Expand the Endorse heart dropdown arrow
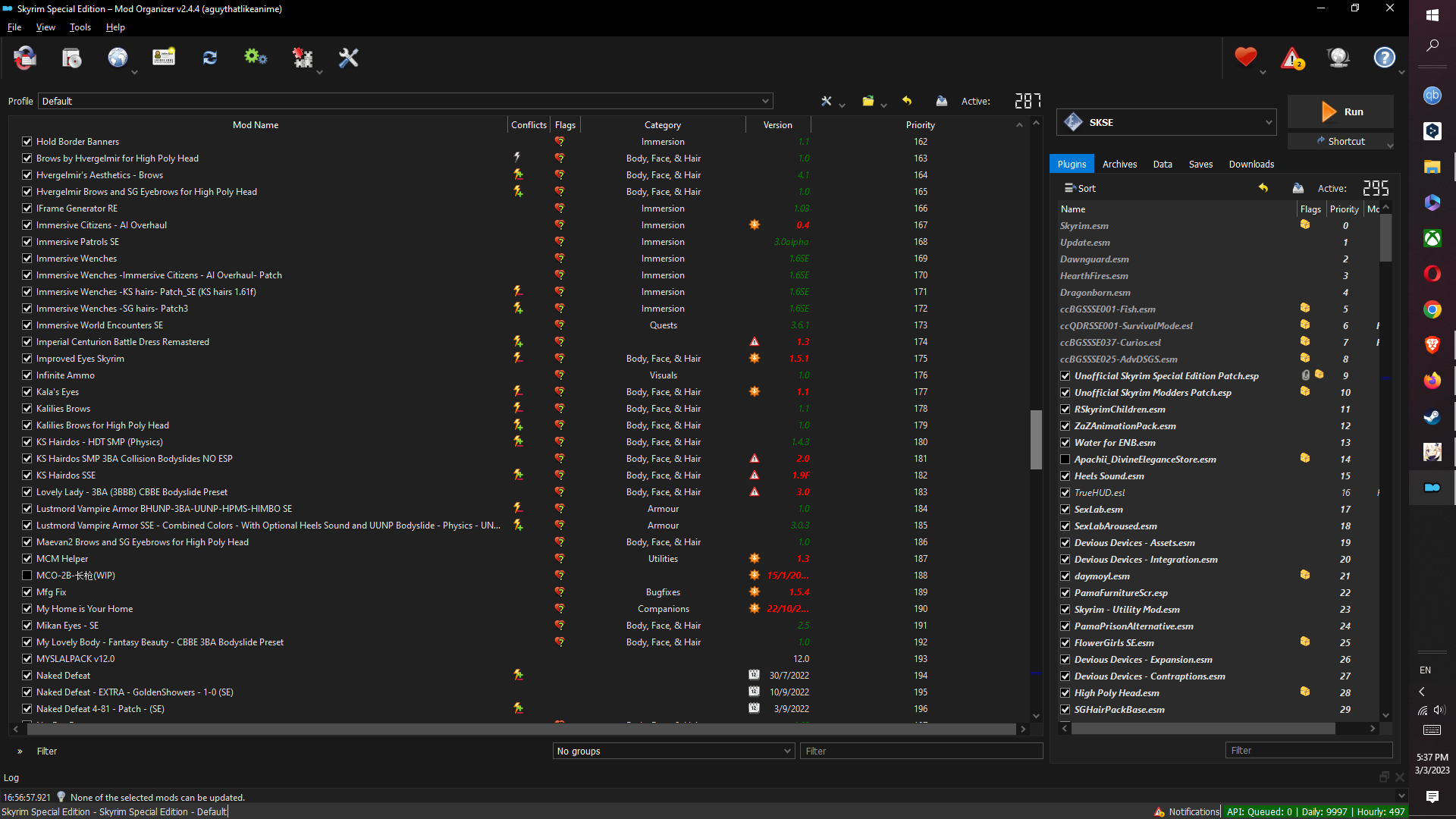The image size is (1456, 819). click(1263, 73)
